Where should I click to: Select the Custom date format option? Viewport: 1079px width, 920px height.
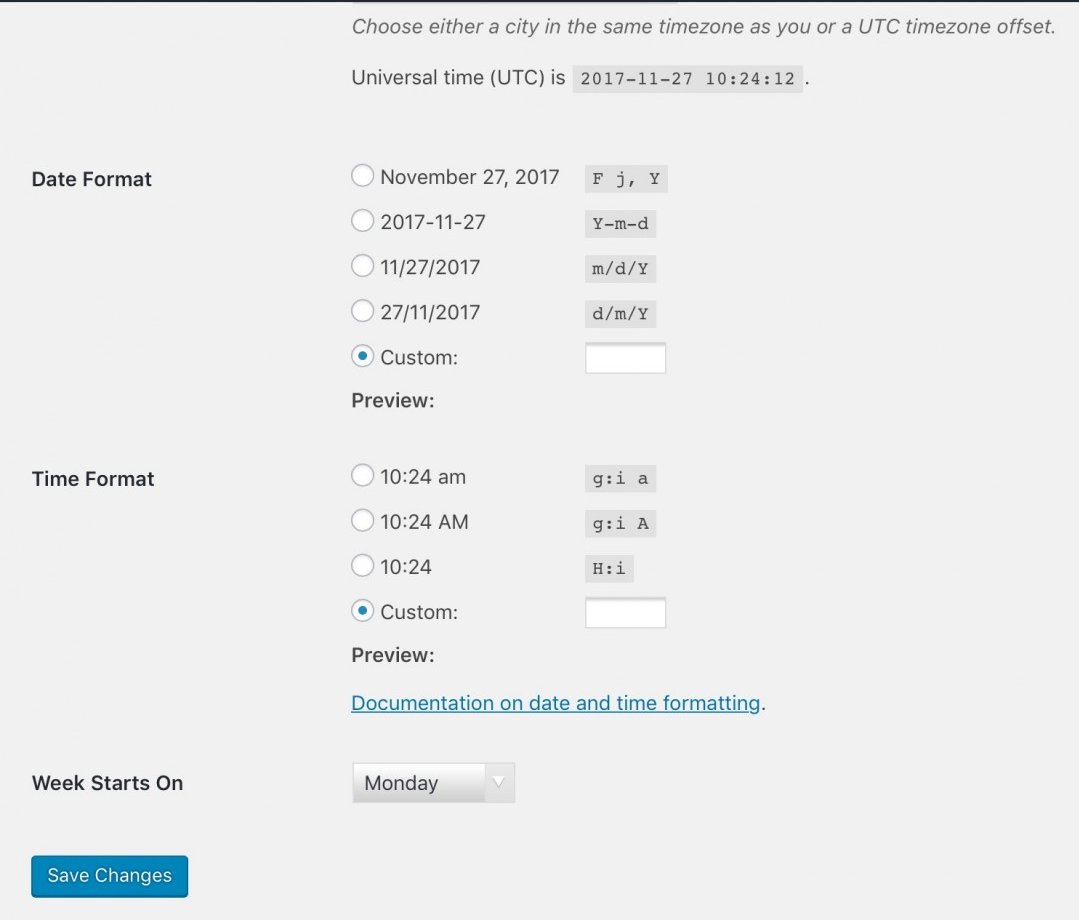tap(362, 355)
